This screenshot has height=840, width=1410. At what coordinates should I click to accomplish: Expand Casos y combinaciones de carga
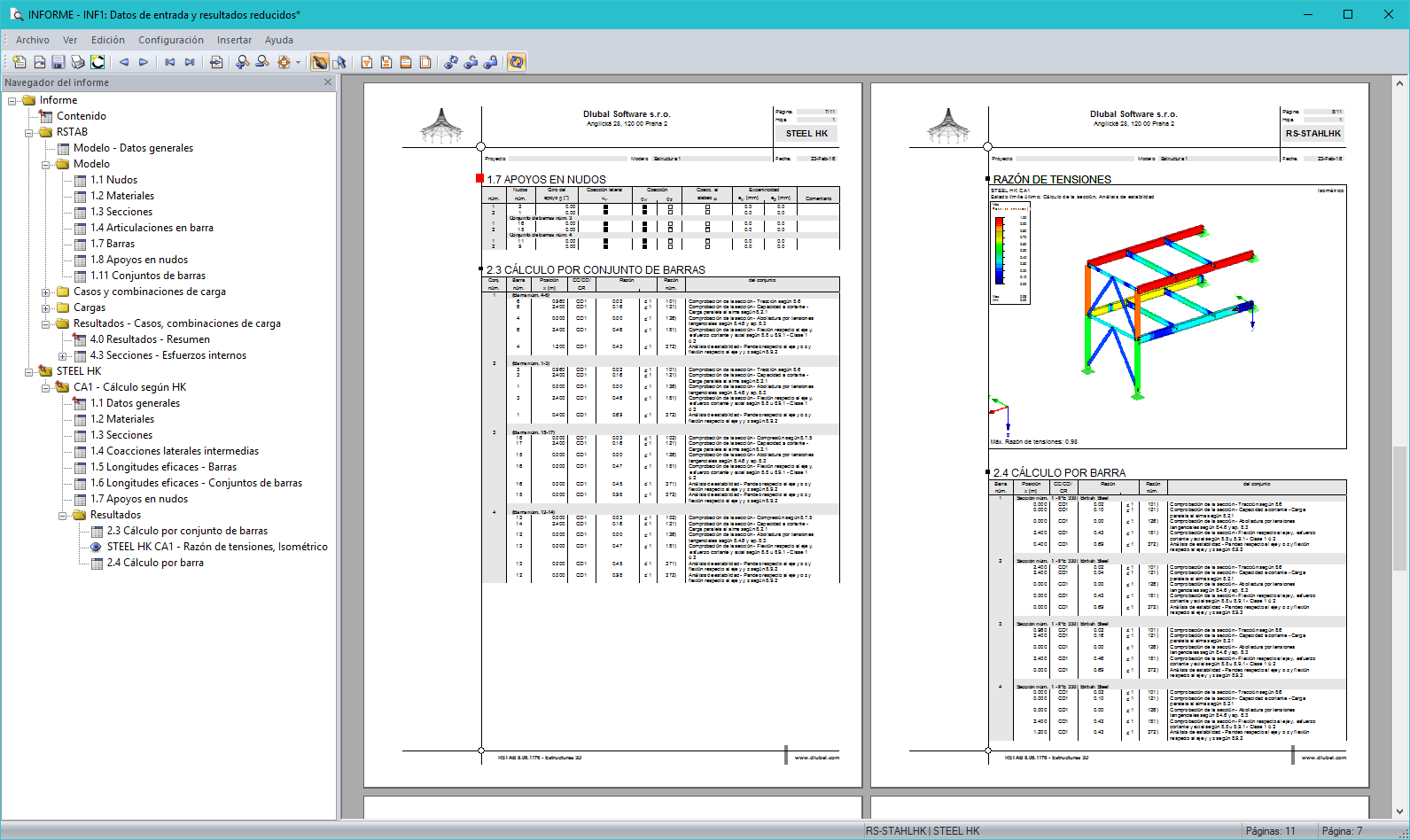(46, 292)
